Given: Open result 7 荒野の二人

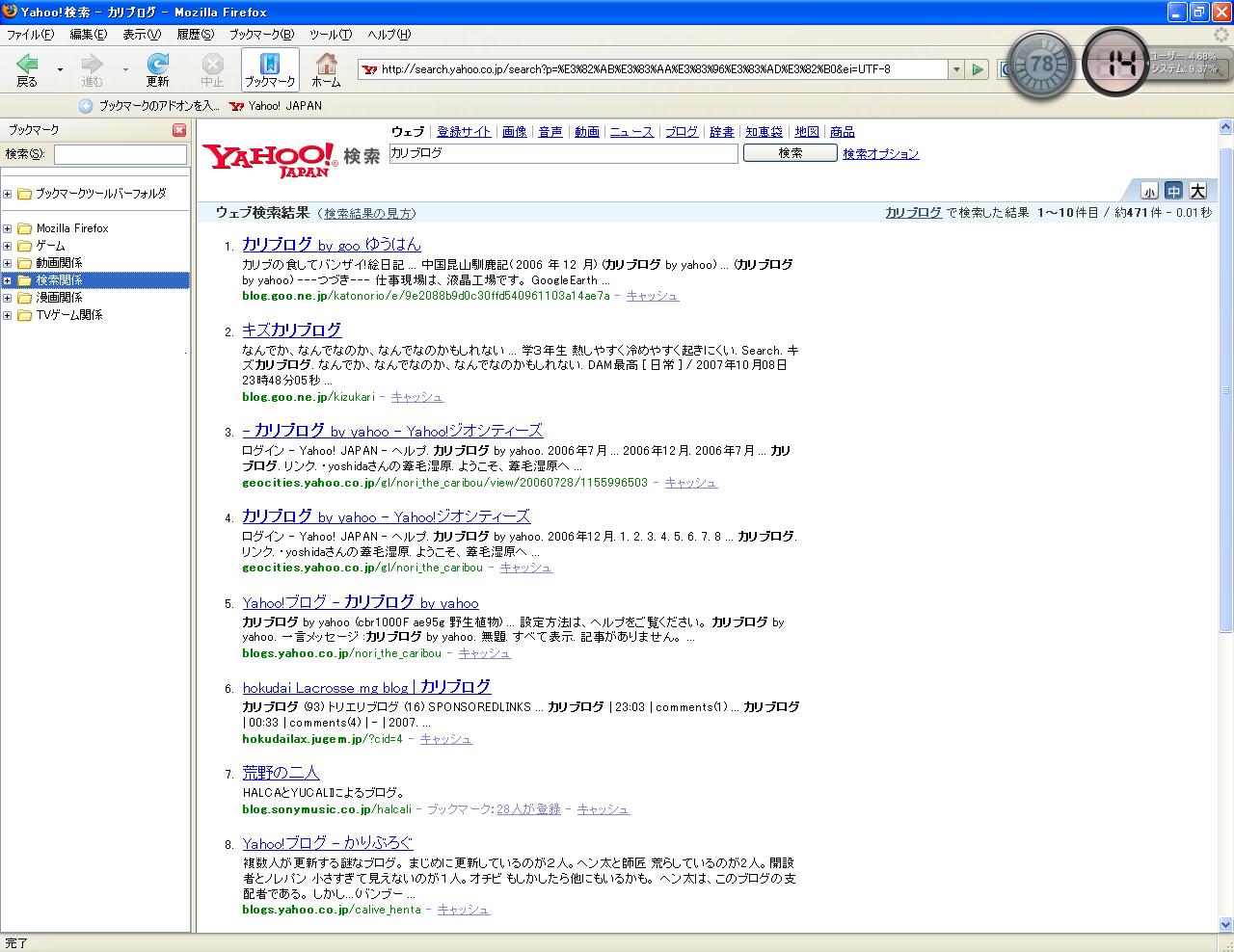Looking at the screenshot, I should [281, 773].
